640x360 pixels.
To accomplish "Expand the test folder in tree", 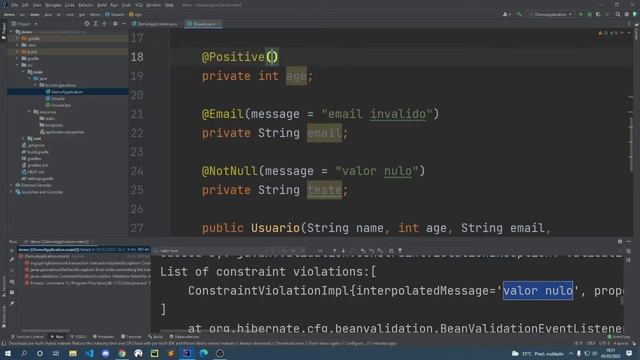I will click(x=23, y=138).
